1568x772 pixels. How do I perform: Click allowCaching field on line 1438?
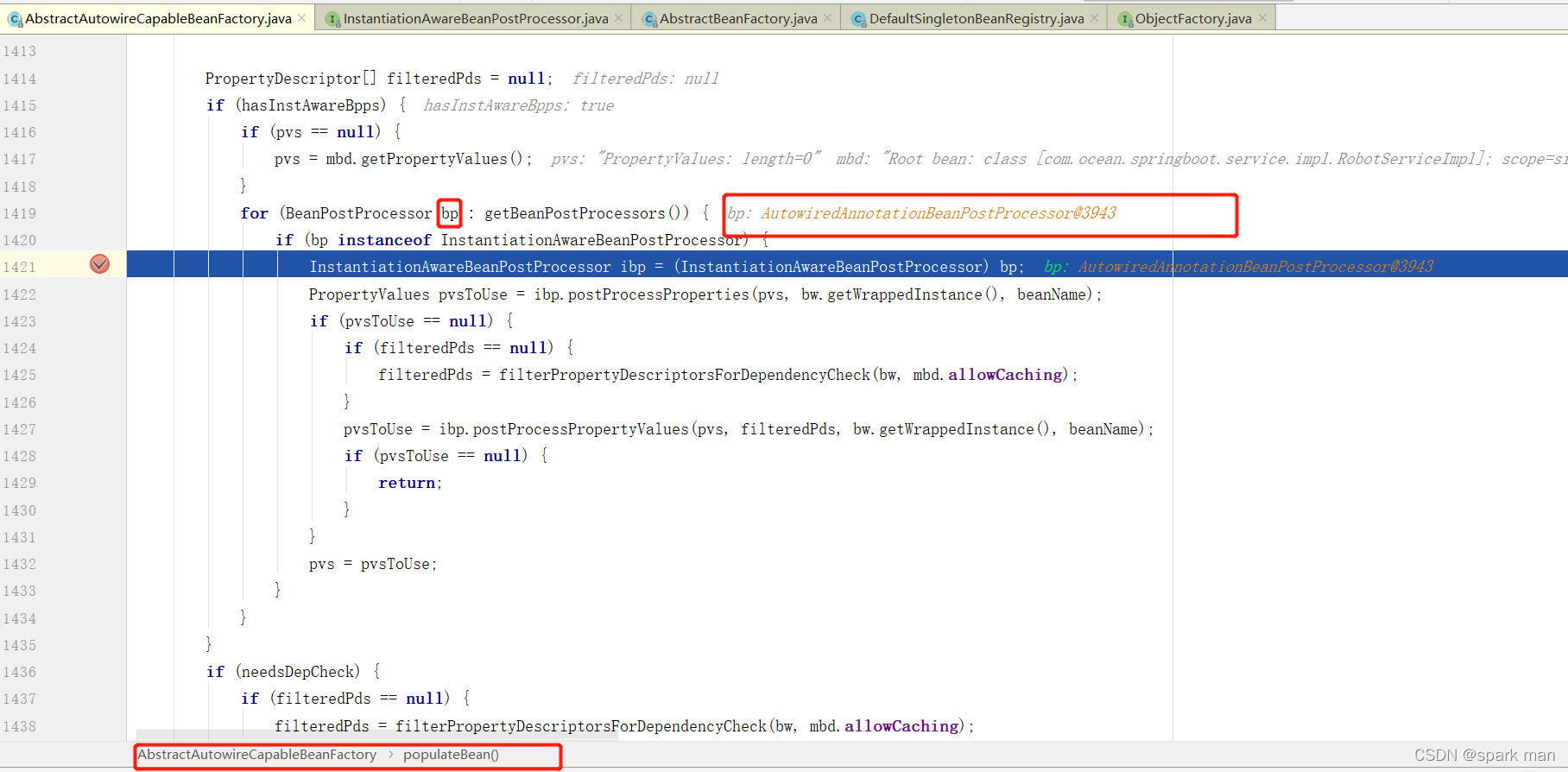(x=901, y=726)
